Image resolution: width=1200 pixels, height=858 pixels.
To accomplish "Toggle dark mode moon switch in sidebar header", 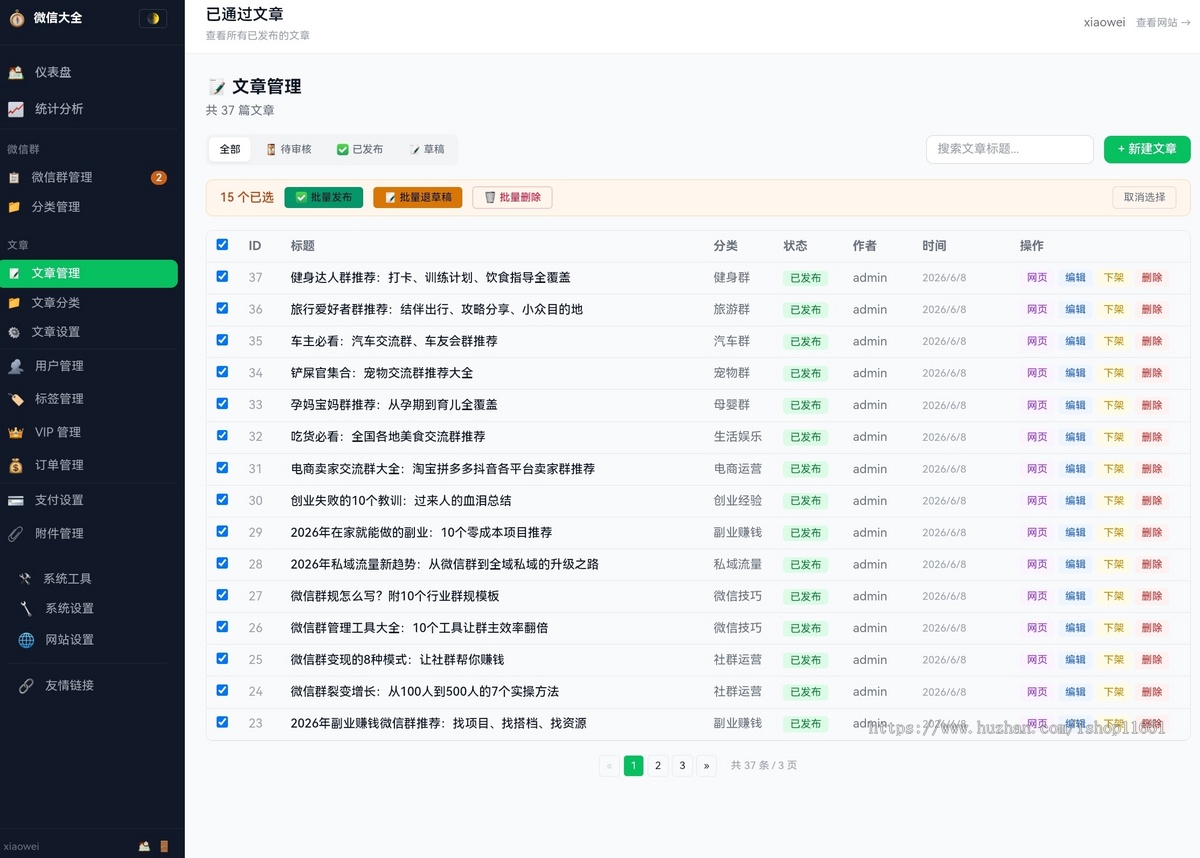I will pos(153,18).
